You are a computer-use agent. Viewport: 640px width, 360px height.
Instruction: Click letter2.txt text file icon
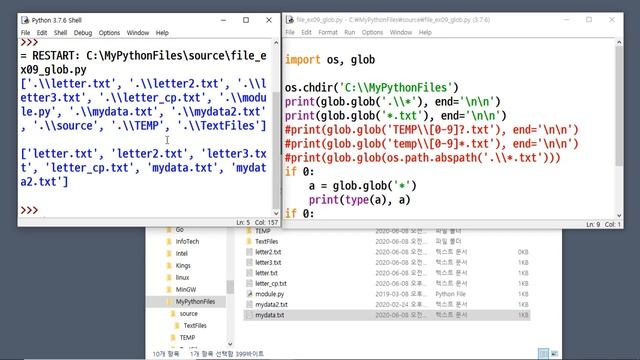click(x=249, y=252)
